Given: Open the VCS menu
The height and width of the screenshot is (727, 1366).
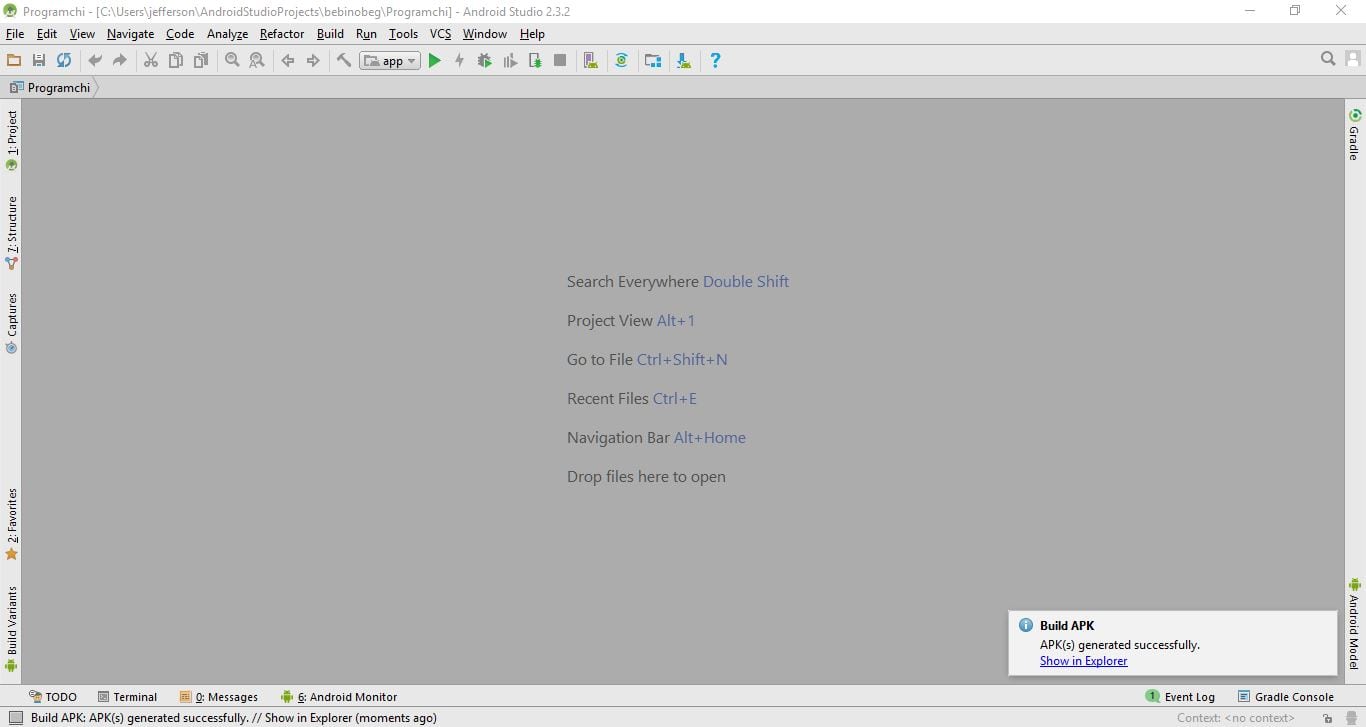Looking at the screenshot, I should [x=441, y=34].
